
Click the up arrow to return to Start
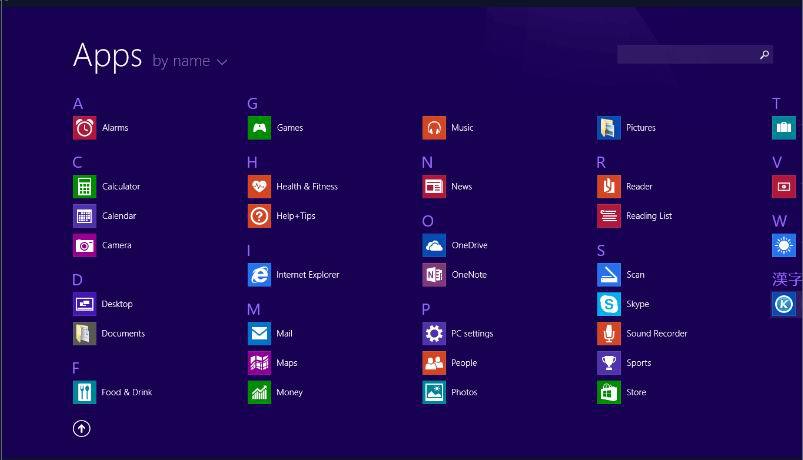[x=81, y=428]
